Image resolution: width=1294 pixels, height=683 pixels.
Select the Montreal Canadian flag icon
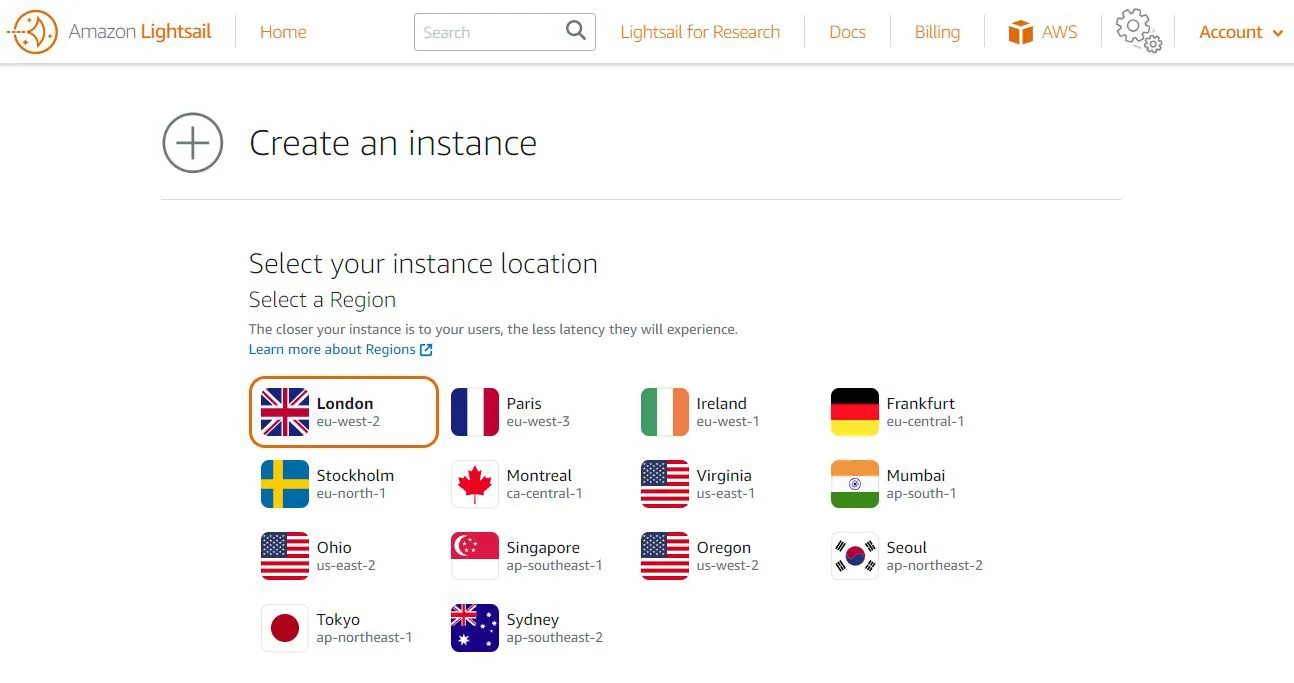475,484
